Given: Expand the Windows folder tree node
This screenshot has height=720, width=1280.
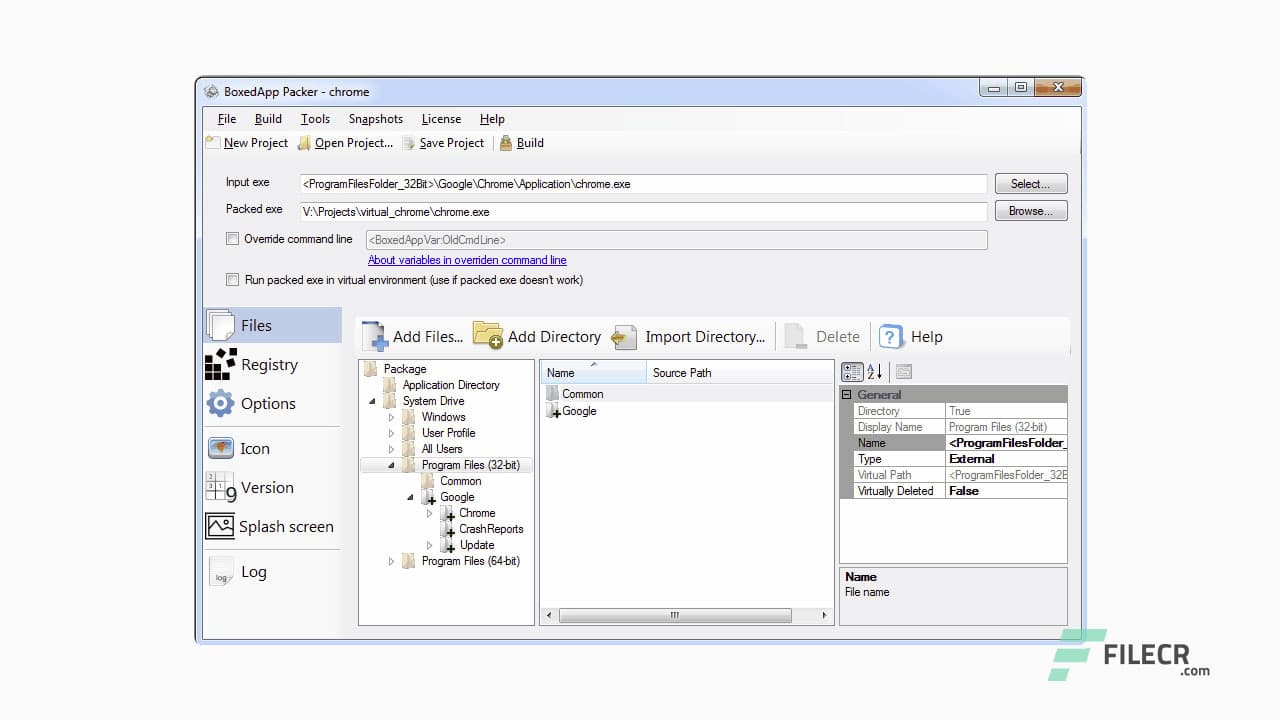Looking at the screenshot, I should tap(392, 417).
